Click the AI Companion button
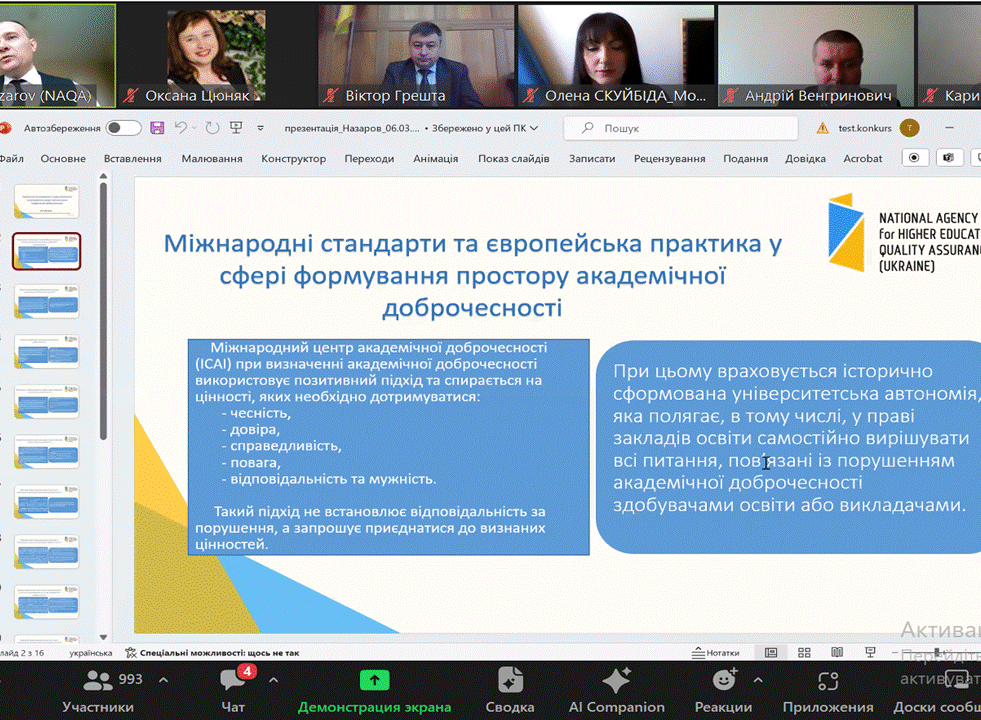This screenshot has height=720, width=981. tap(616, 691)
